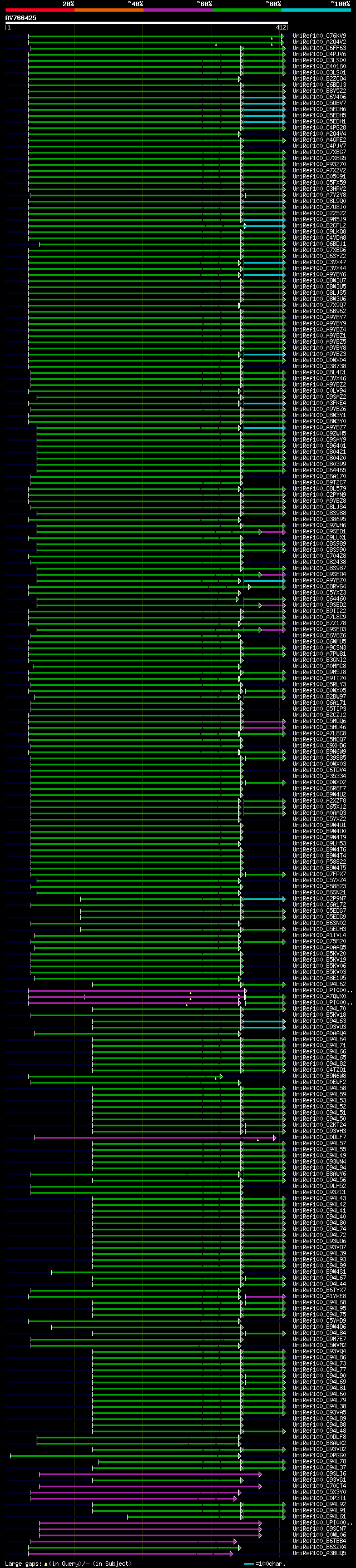Click UniRef100_Q5EDH6 subject name

point(319,109)
